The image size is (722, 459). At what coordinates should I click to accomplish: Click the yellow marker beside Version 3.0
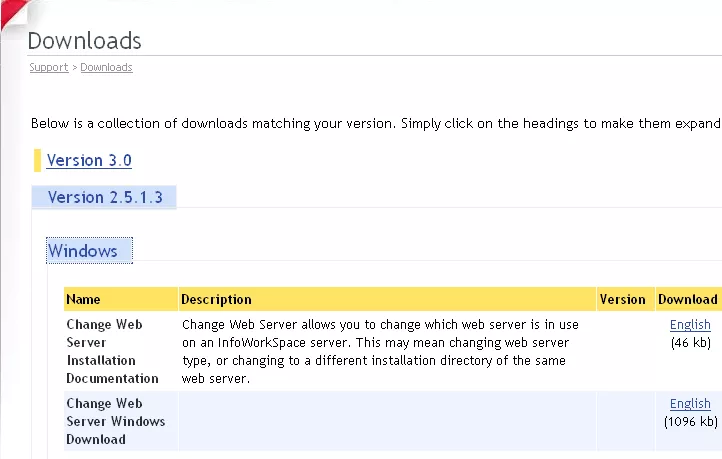tap(37, 160)
